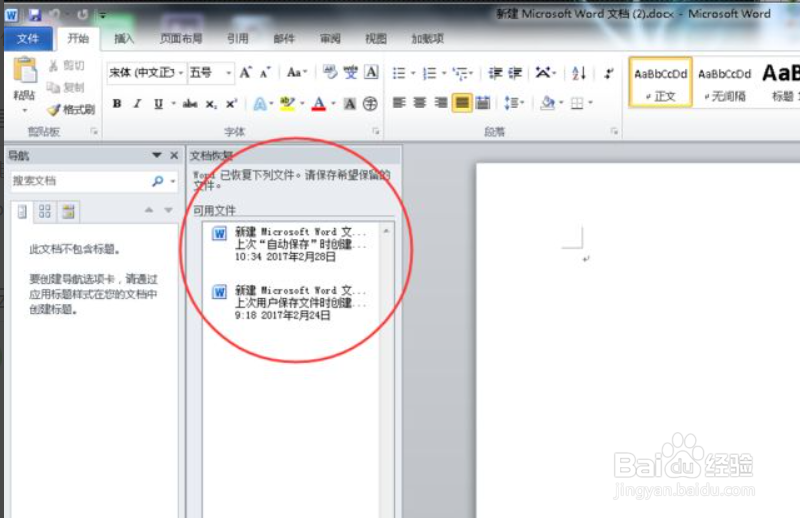Open the font size (五号) dropdown
800x518 pixels.
(x=229, y=73)
